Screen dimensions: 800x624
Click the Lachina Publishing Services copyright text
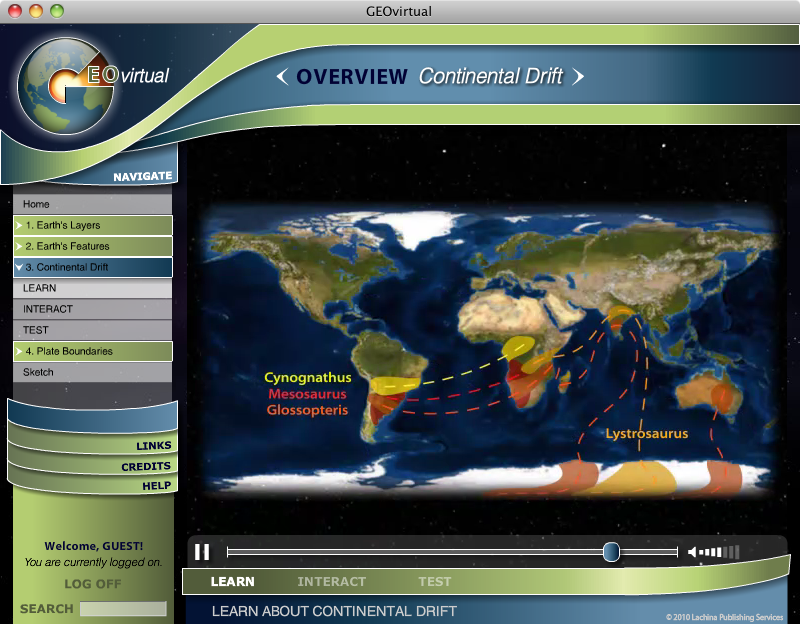click(724, 617)
